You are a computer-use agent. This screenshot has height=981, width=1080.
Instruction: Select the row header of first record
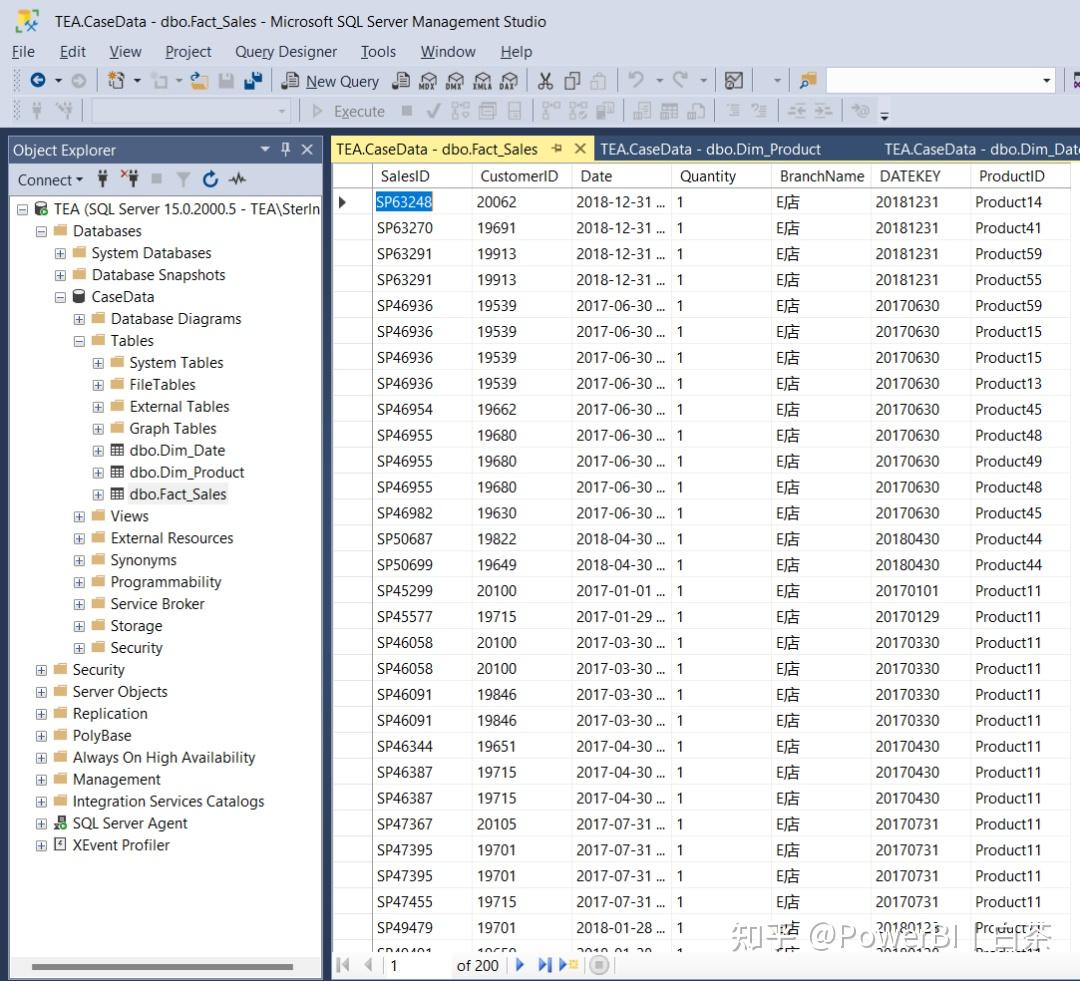point(352,202)
